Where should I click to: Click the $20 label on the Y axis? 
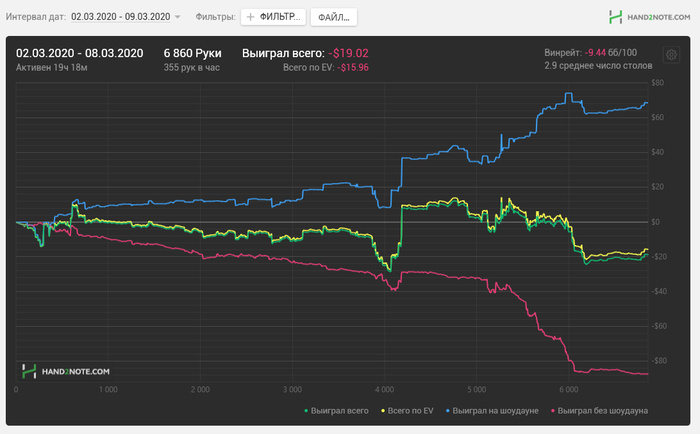click(658, 187)
